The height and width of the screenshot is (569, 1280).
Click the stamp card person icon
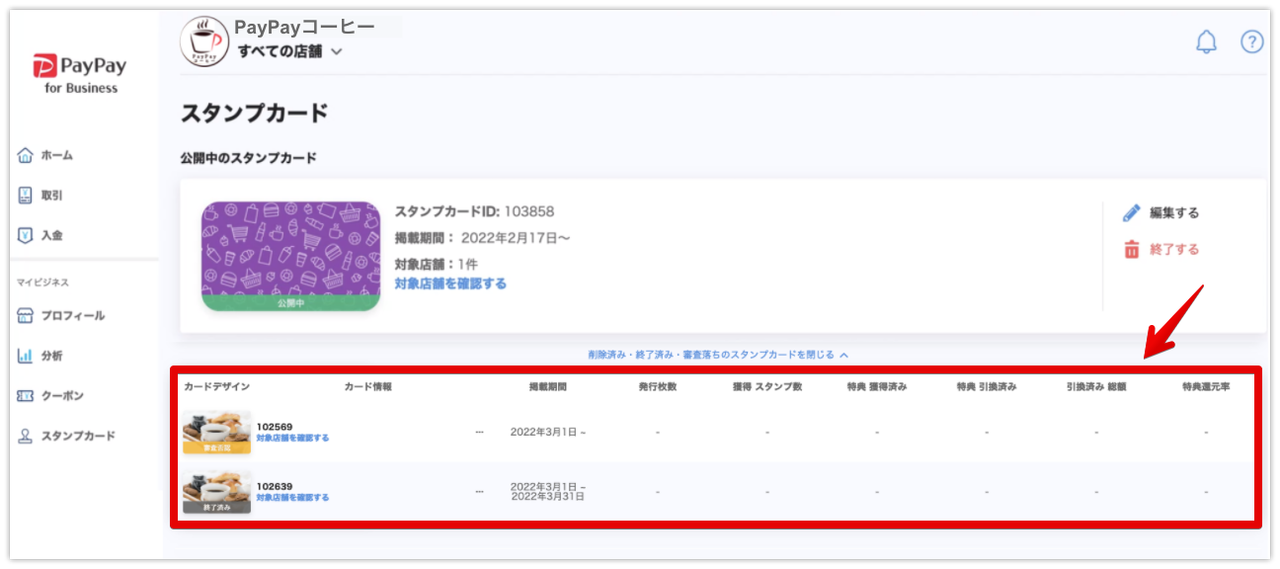click(26, 436)
